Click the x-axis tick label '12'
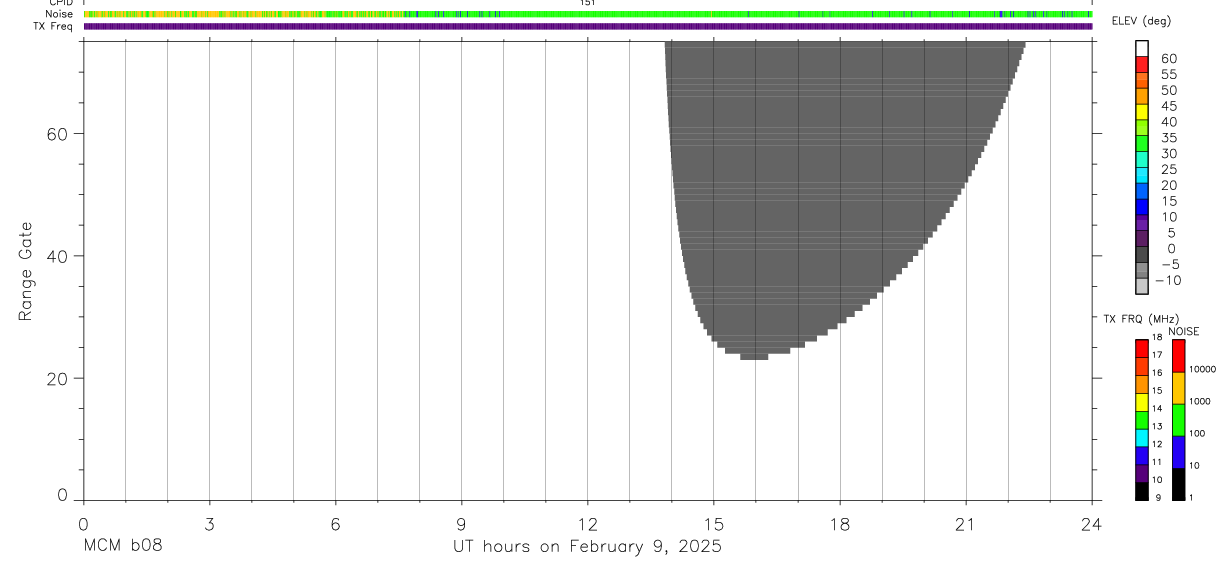 click(587, 523)
